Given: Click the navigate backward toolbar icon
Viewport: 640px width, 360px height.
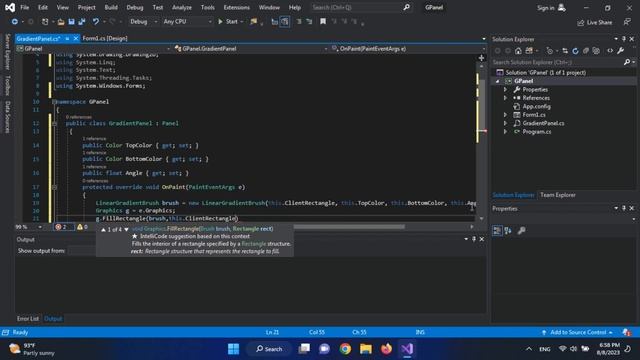Looking at the screenshot, I should pyautogui.click(x=15, y=22).
